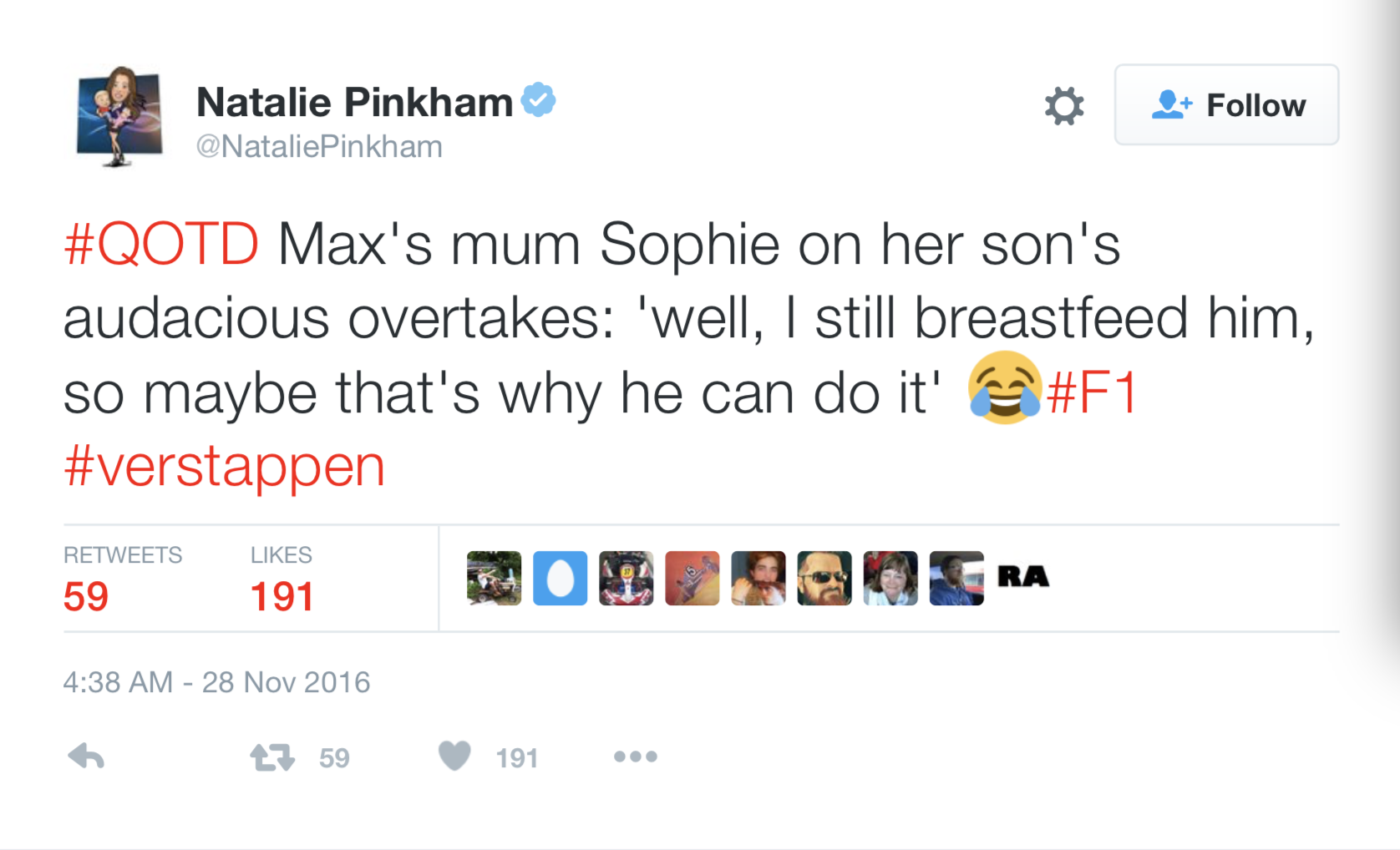Viewport: 1400px width, 850px height.
Task: View the 191 likes list
Action: click(282, 596)
